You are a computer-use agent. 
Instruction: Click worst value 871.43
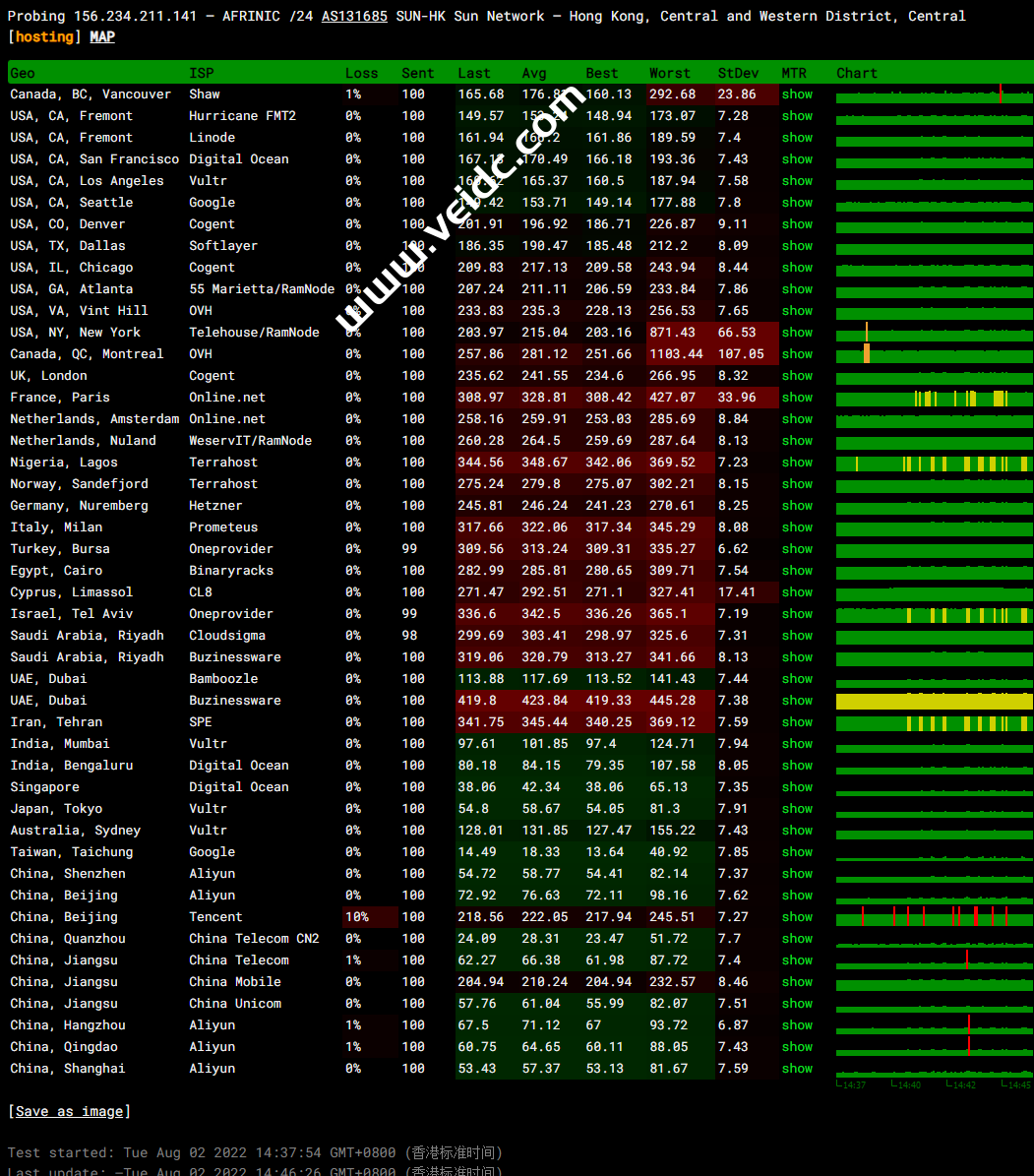(672, 333)
